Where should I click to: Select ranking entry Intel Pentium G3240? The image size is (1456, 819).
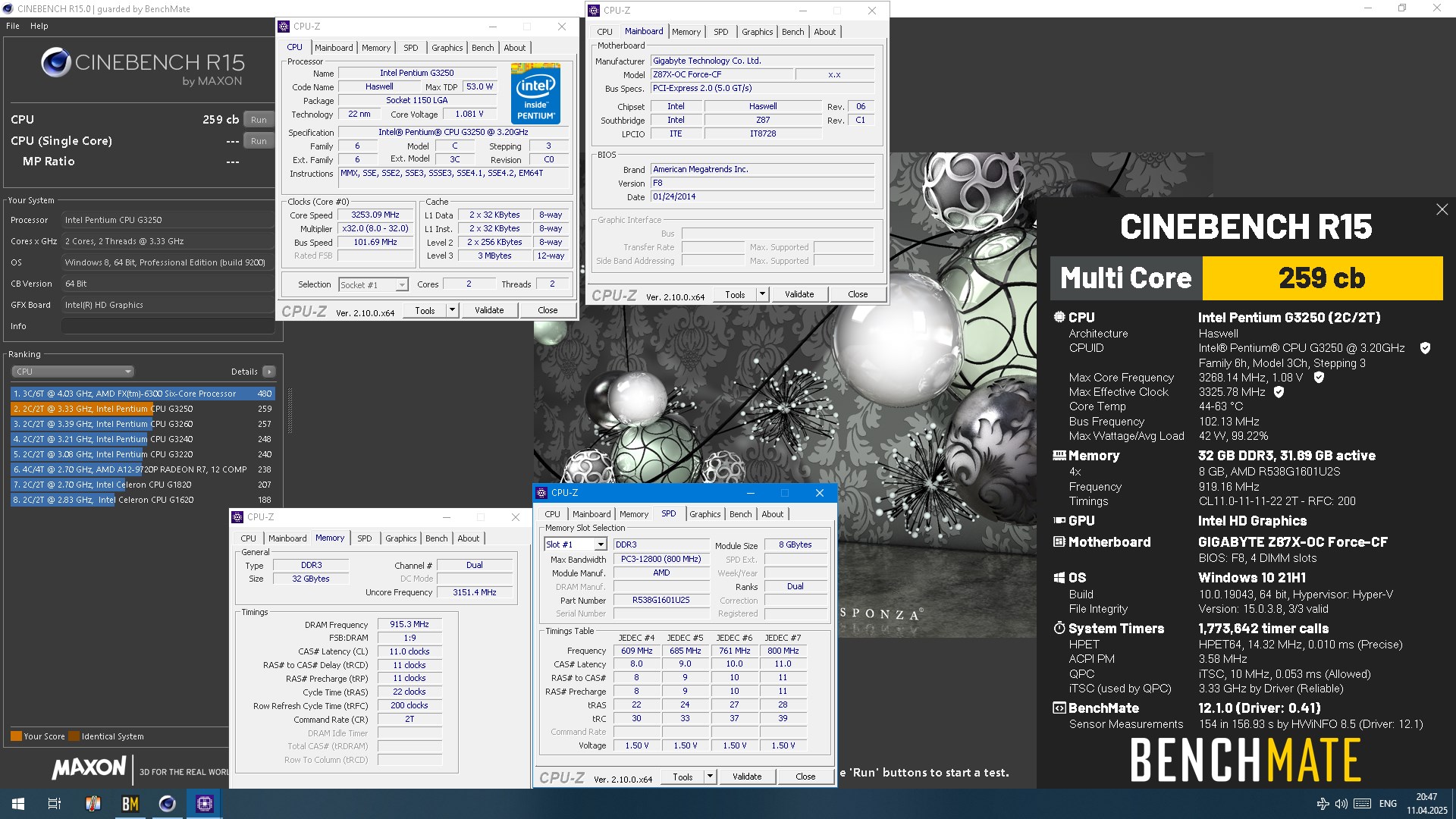pyautogui.click(x=143, y=439)
